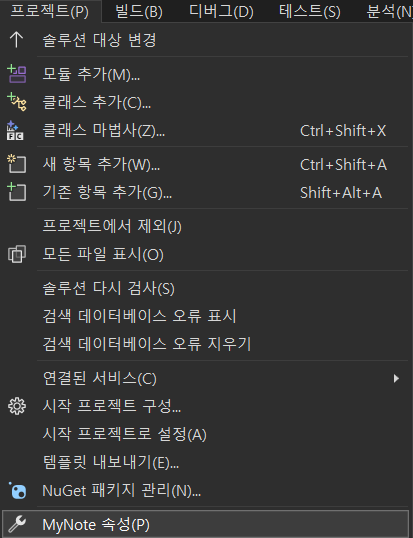Click the up-arrow icon for 솔루션 대상 변경
Screen dimensions: 413x538
pos(16,40)
